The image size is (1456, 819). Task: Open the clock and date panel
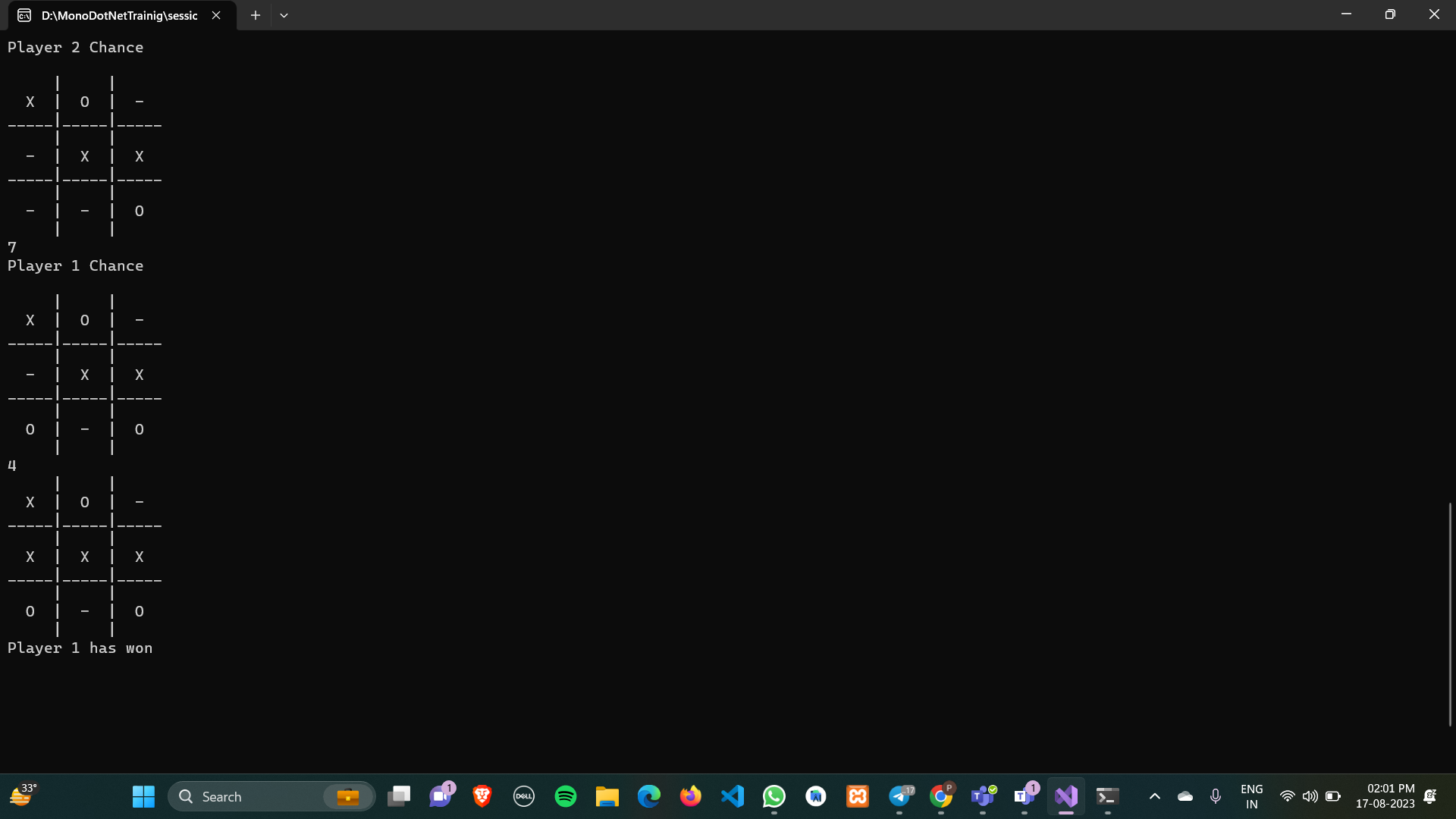[1385, 796]
